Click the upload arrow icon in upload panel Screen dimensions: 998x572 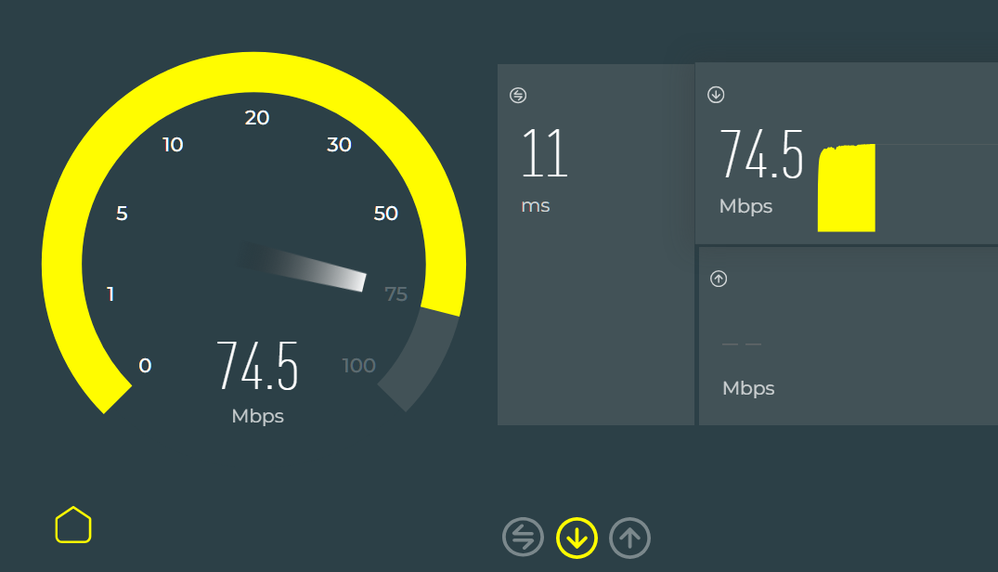pyautogui.click(x=718, y=279)
